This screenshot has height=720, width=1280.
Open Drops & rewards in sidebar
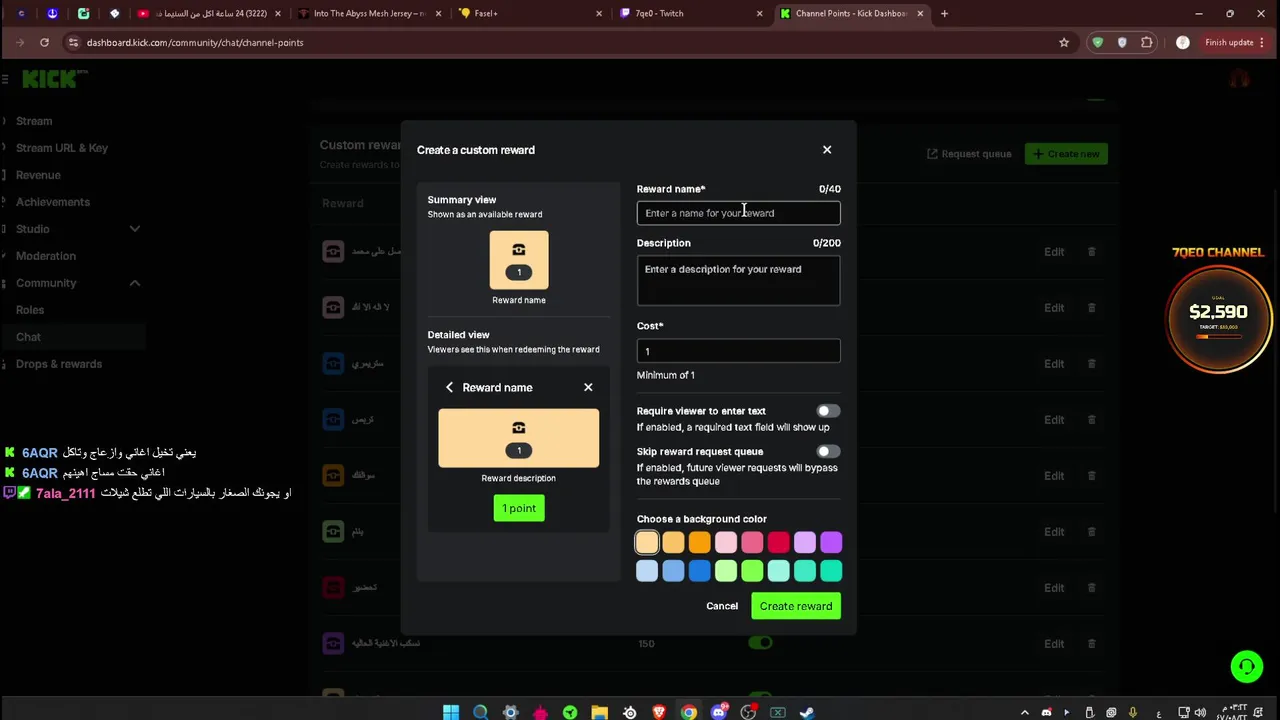(x=59, y=364)
